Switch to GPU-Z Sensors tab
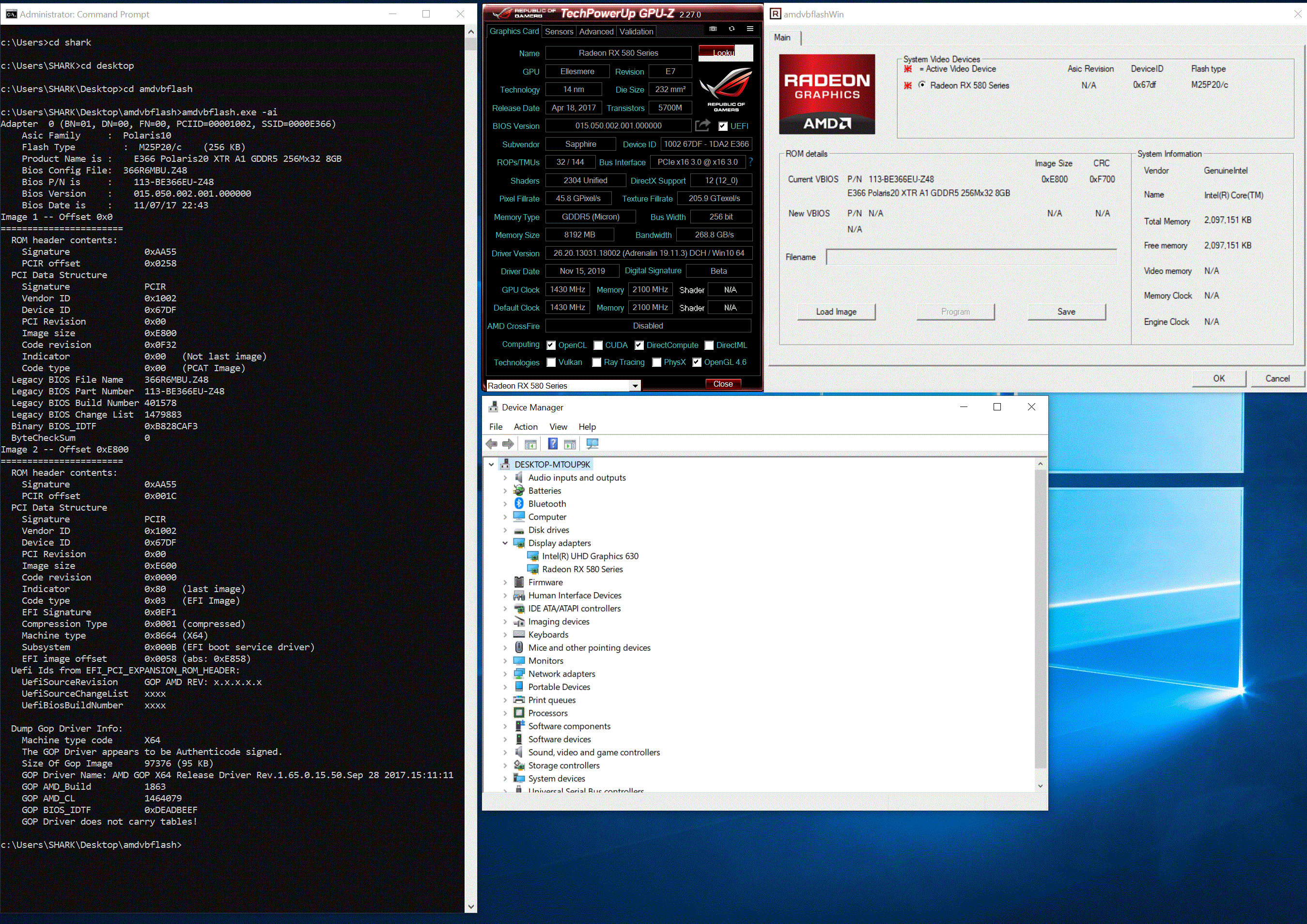The height and width of the screenshot is (924, 1307). [x=559, y=32]
